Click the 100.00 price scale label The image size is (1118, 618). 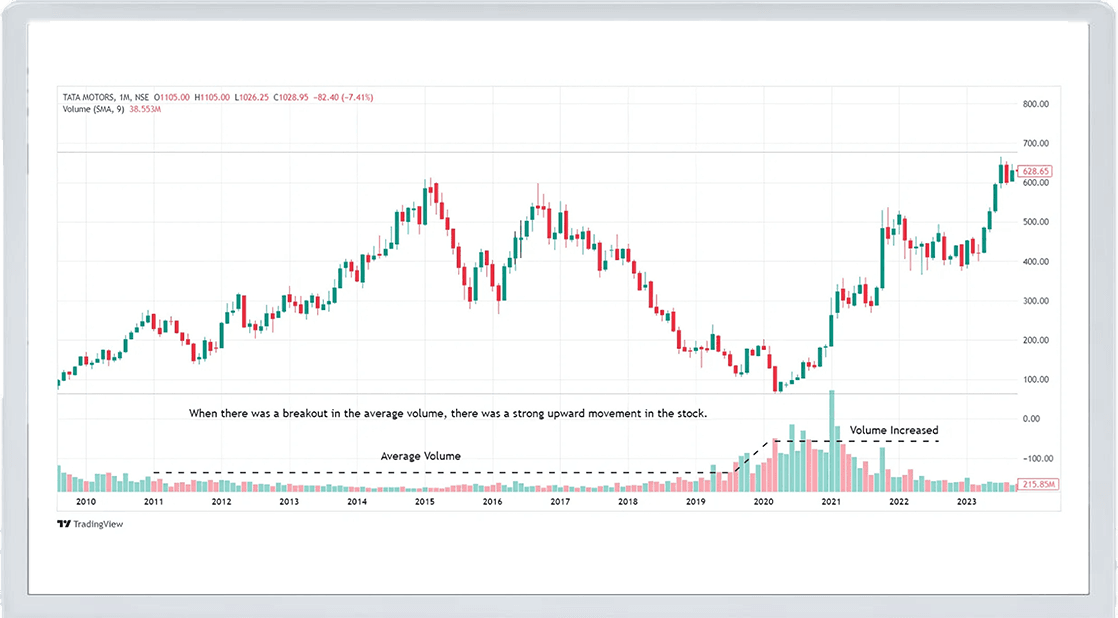[1035, 380]
